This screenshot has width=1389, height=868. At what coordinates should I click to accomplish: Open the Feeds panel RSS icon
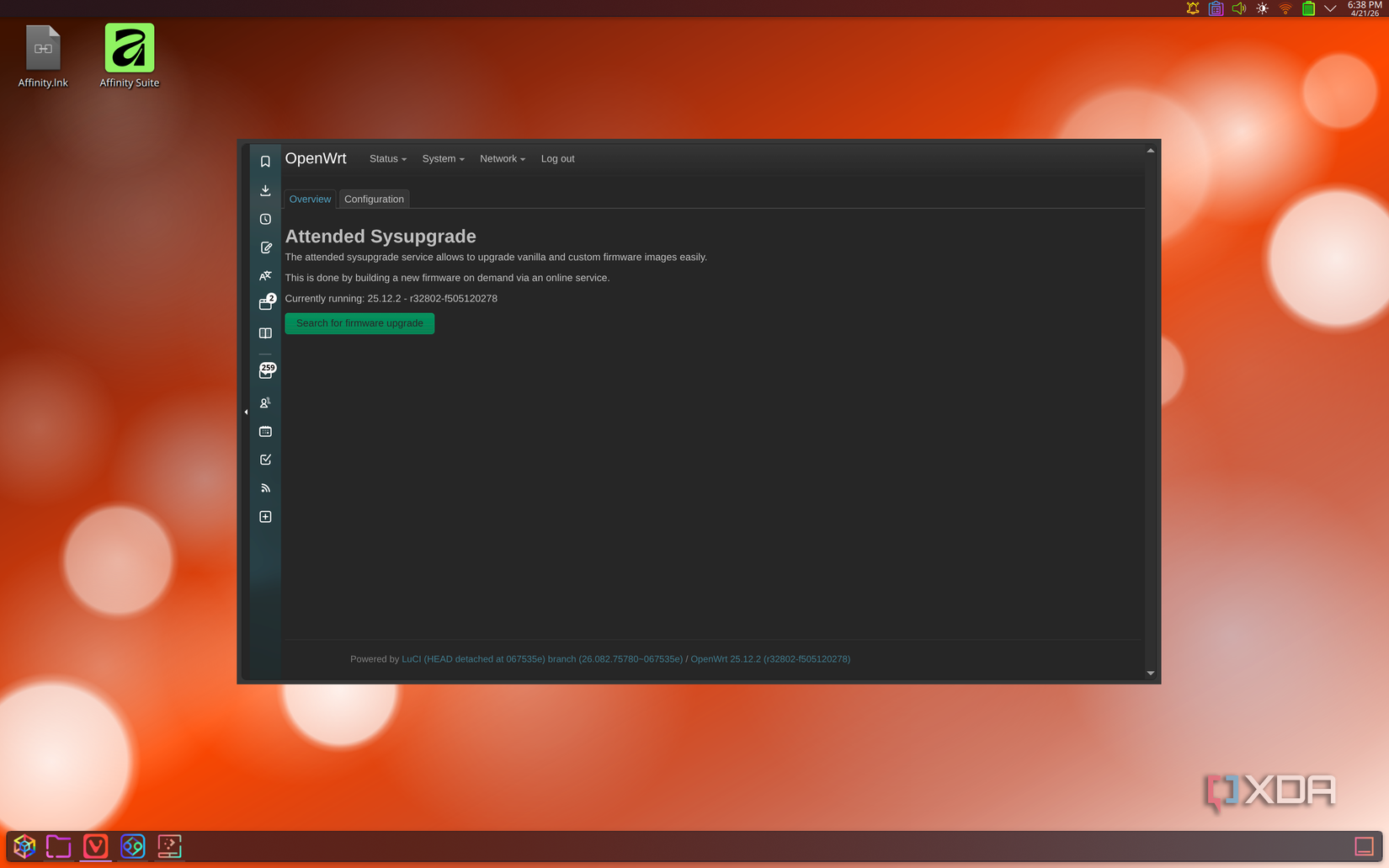pyautogui.click(x=265, y=488)
